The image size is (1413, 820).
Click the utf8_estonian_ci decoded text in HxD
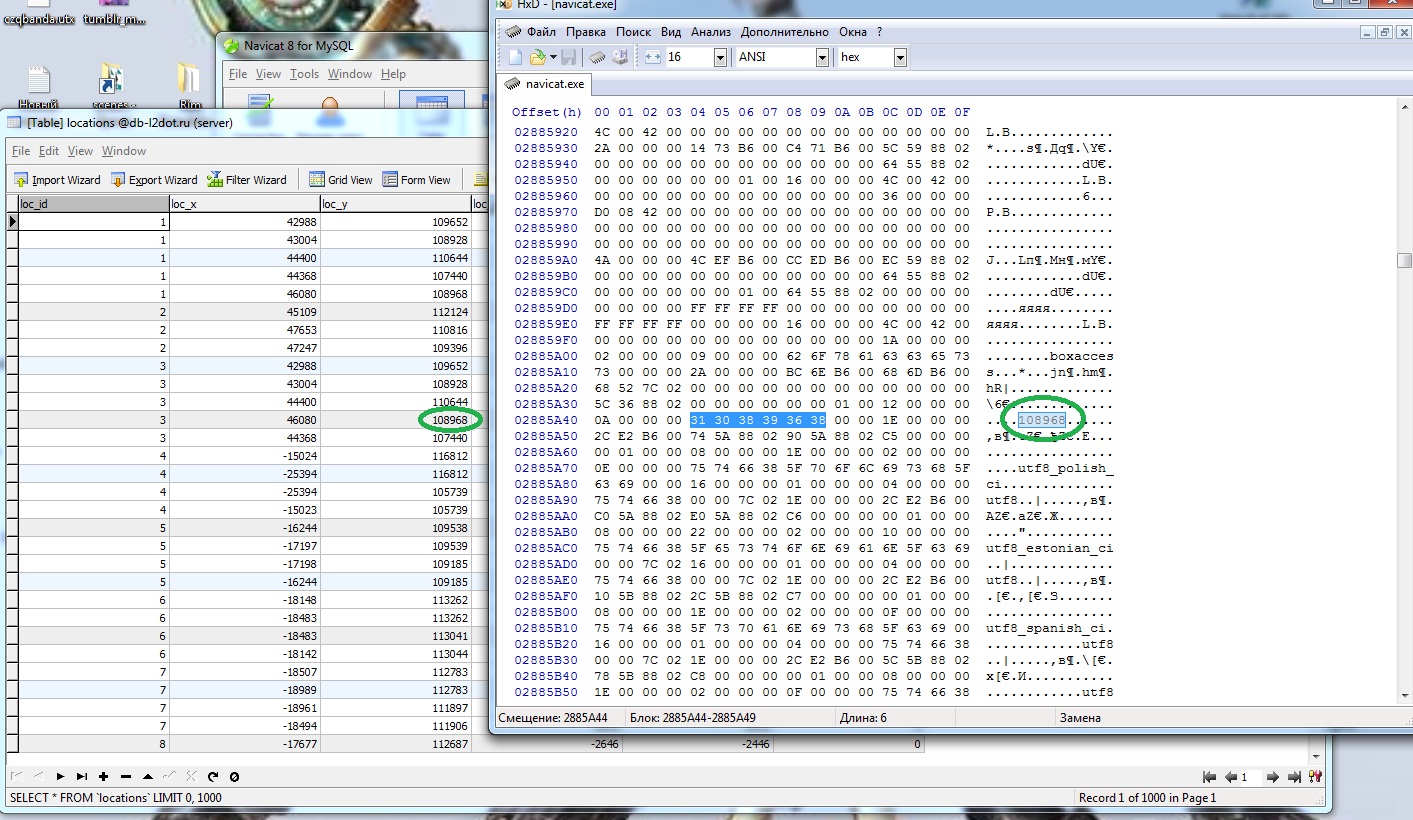point(1049,548)
